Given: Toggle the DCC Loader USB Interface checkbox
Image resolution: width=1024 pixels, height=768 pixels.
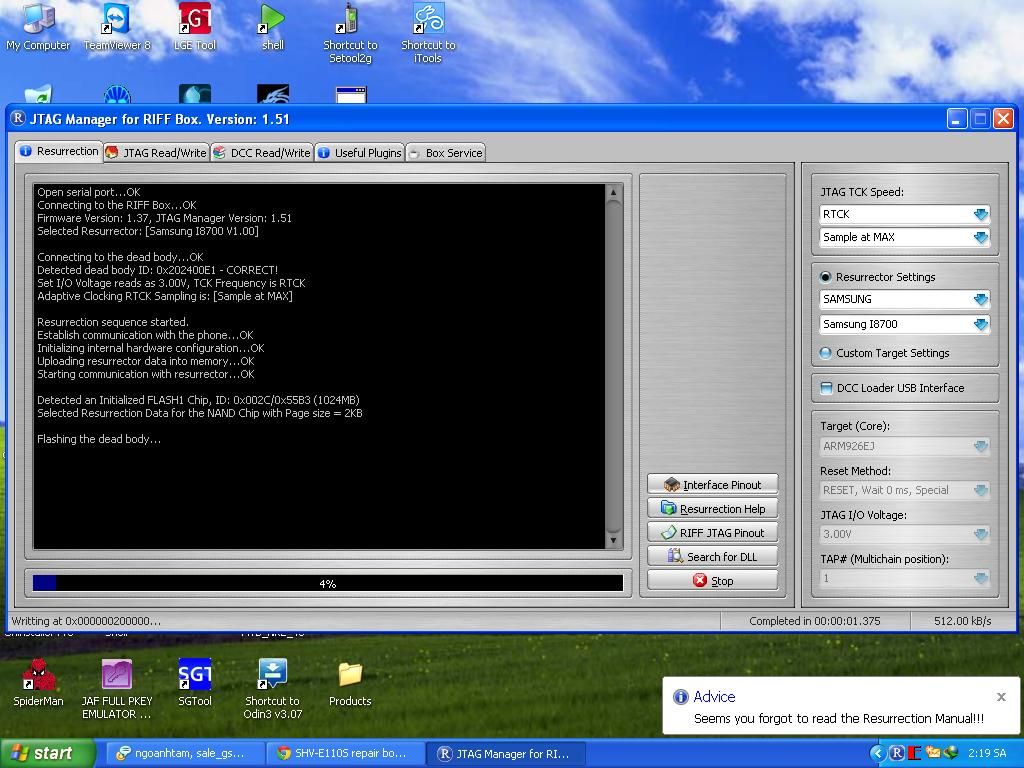Looking at the screenshot, I should click(826, 388).
